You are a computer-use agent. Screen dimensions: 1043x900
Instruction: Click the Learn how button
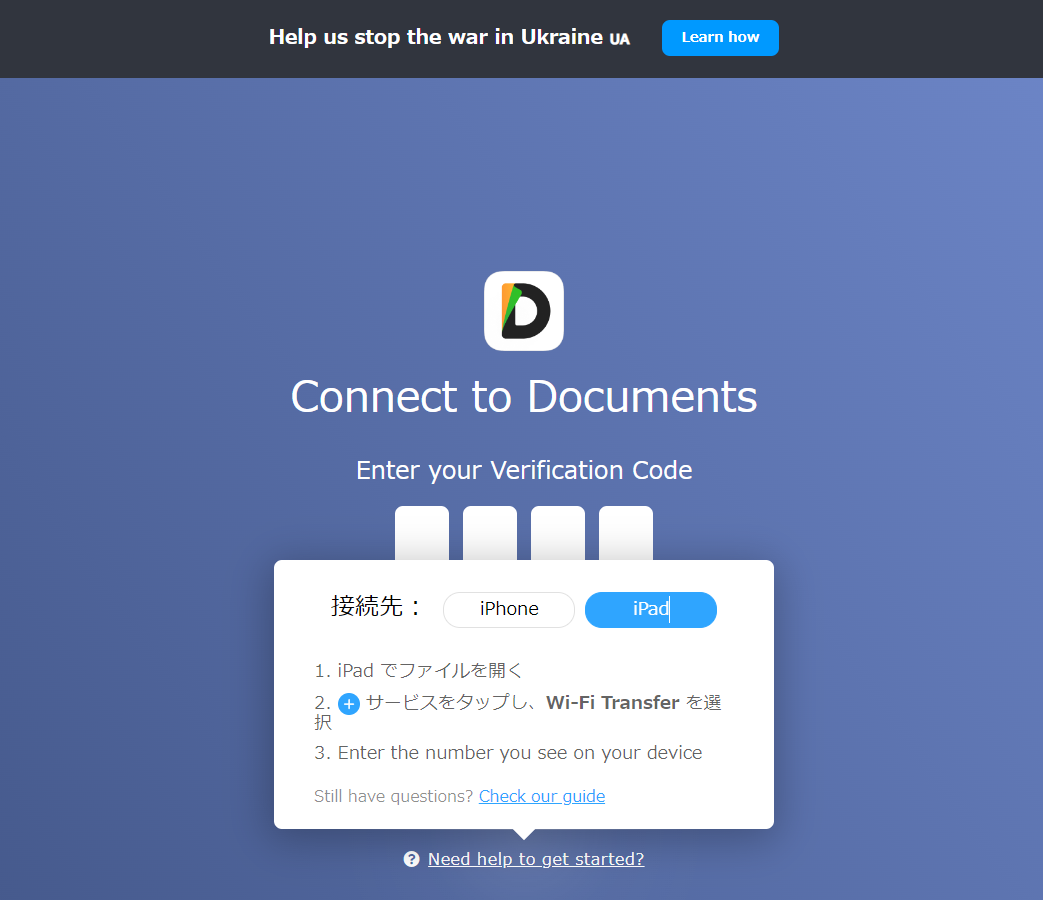(720, 37)
